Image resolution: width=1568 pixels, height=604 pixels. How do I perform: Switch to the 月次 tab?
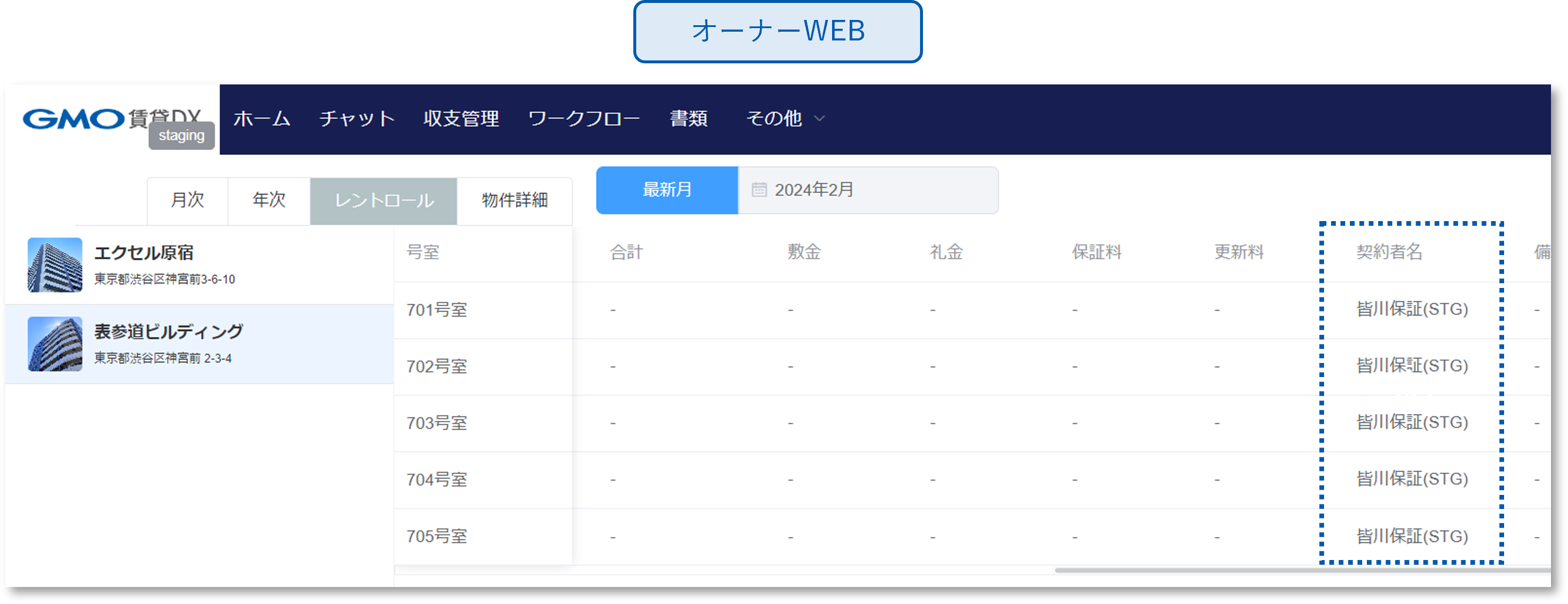click(188, 201)
